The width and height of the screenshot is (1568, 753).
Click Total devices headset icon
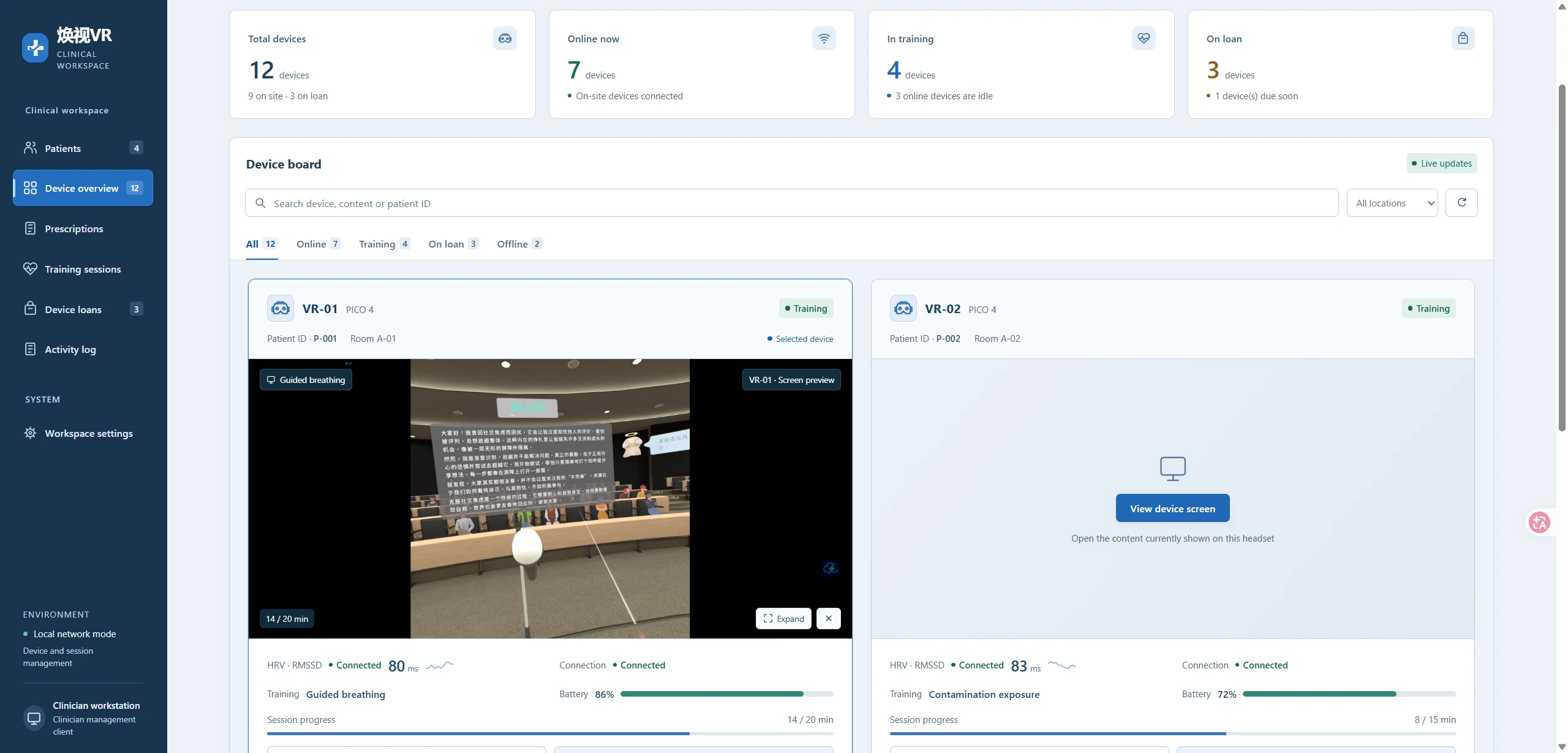click(x=505, y=39)
